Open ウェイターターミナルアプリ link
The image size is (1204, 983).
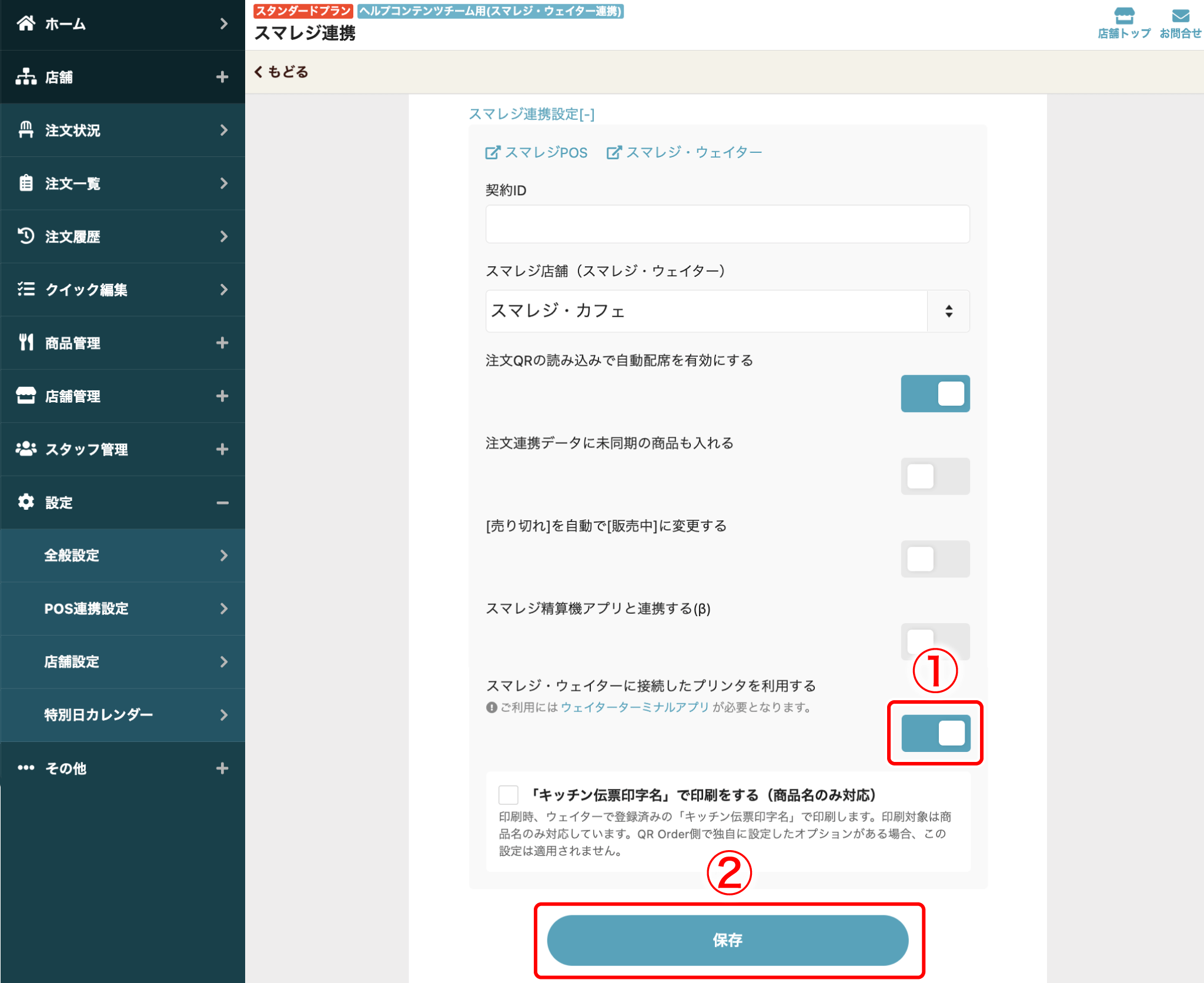click(x=635, y=707)
